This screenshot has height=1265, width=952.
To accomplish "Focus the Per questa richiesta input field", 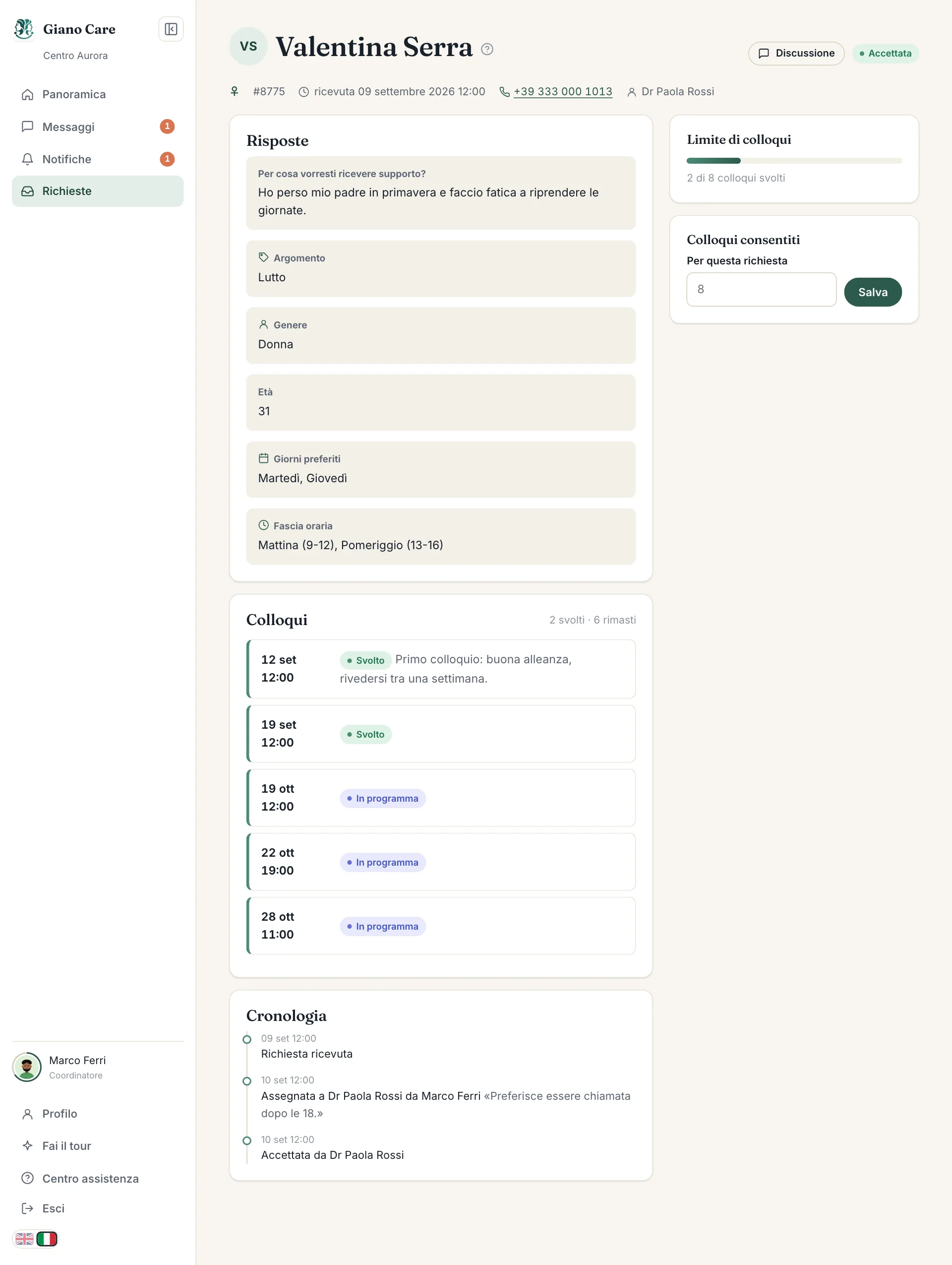I will pyautogui.click(x=761, y=289).
